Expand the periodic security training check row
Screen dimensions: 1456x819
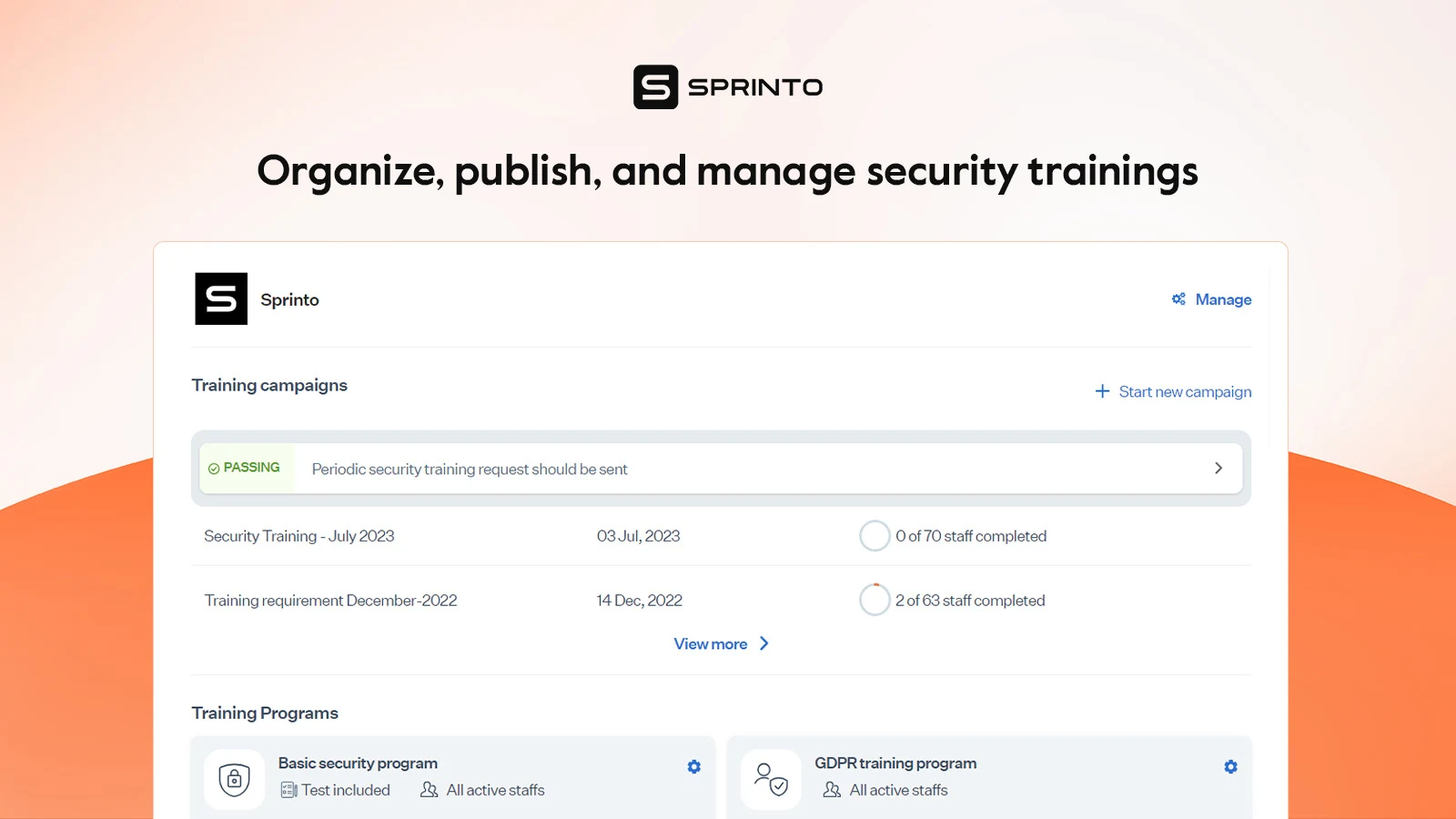click(x=1218, y=468)
